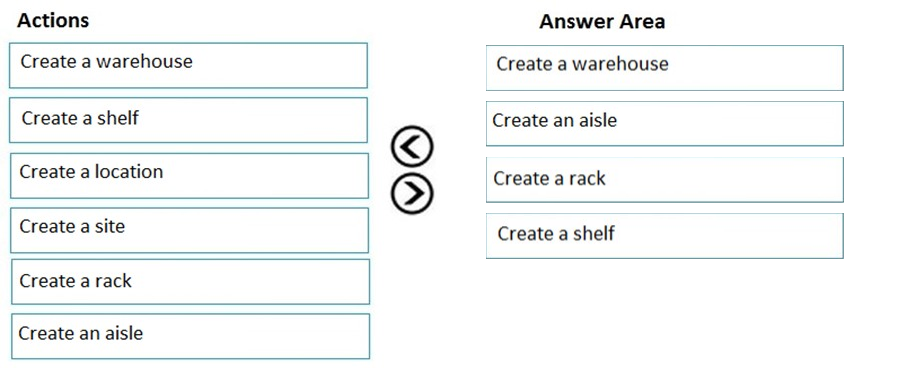Select 'Create a warehouse' in Answer Area
This screenshot has width=915, height=368.
click(665, 68)
